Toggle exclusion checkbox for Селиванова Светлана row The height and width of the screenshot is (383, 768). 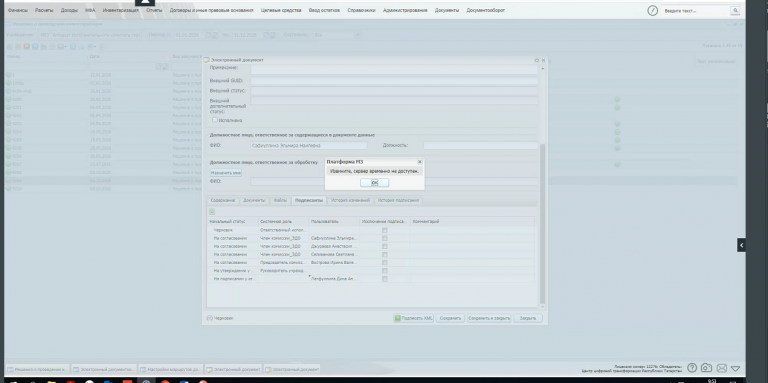(x=384, y=254)
